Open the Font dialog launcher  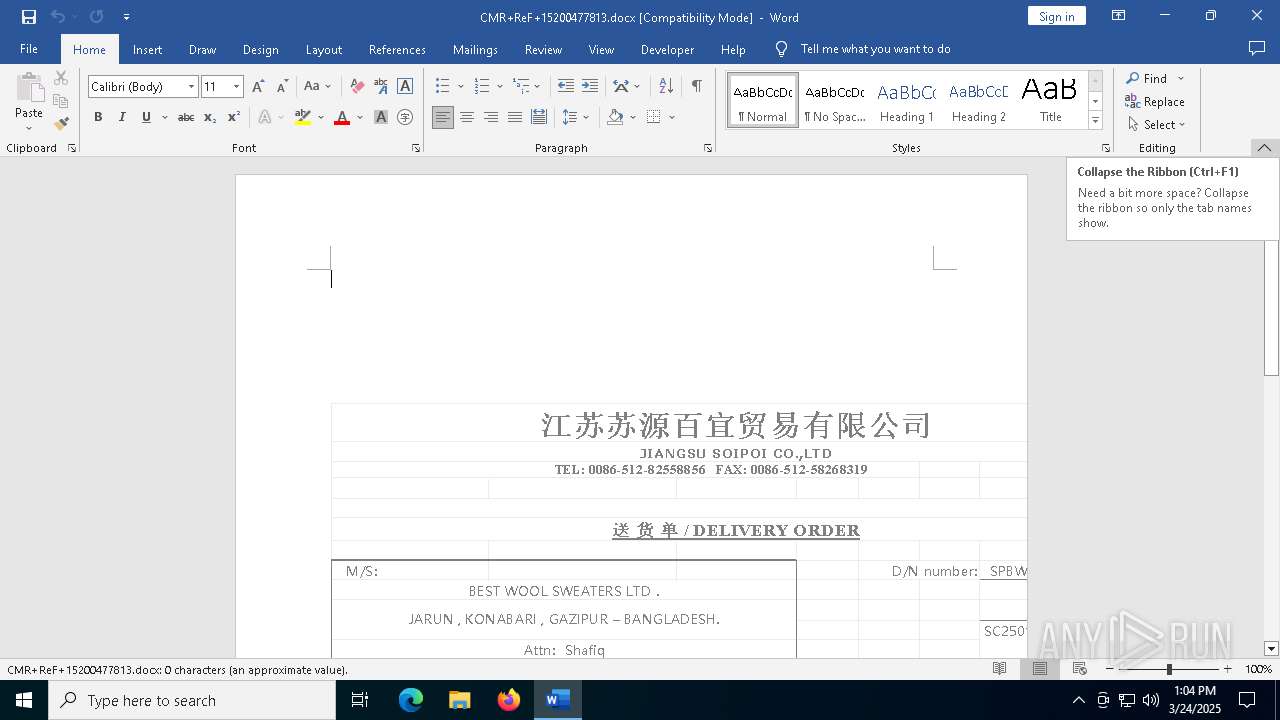[x=416, y=148]
